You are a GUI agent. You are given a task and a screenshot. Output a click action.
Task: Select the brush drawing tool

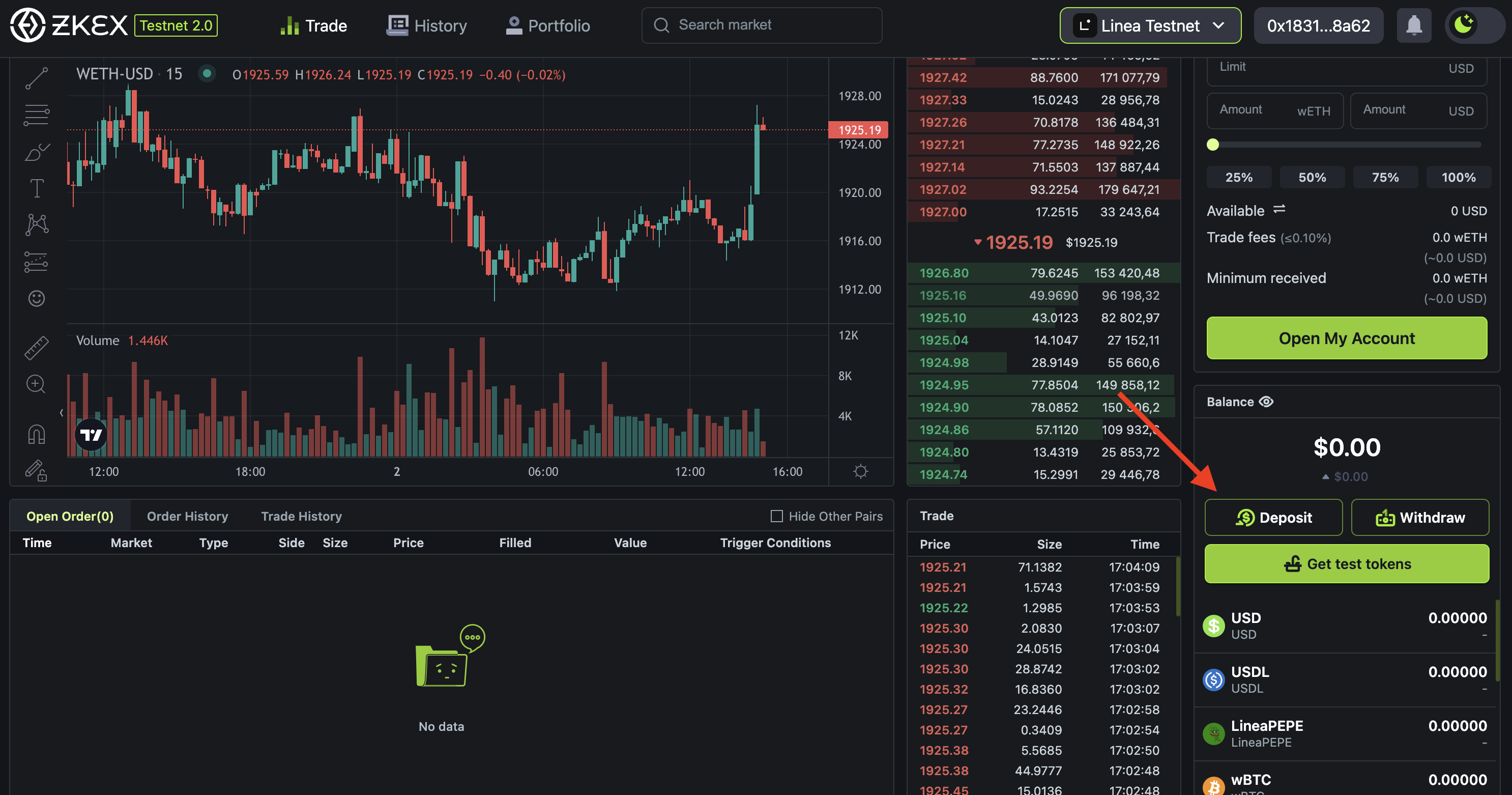pos(37,152)
